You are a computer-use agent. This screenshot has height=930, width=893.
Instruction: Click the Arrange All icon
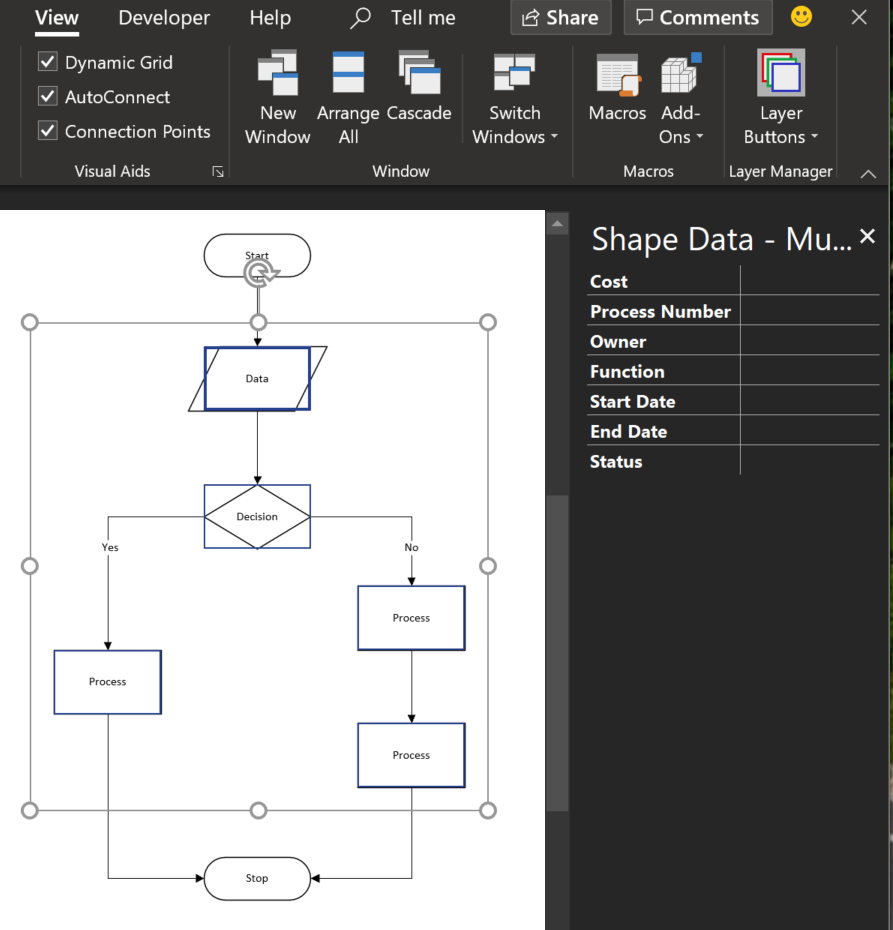348,74
